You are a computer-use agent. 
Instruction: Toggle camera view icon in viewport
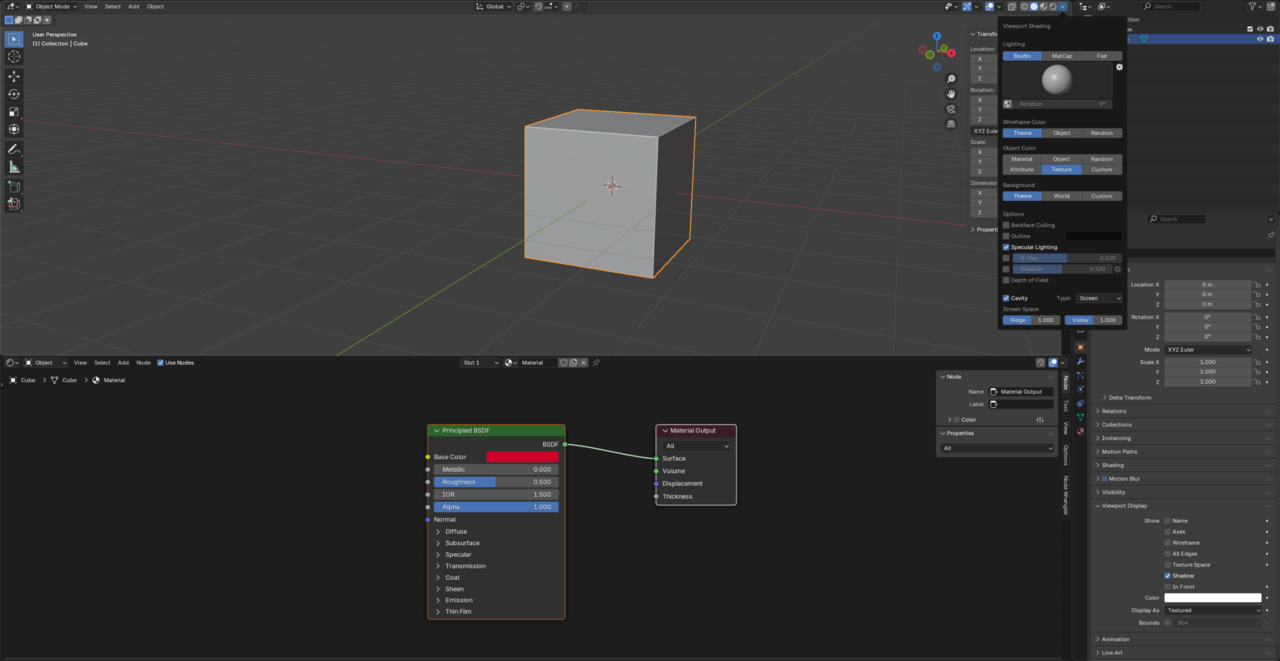tap(951, 109)
